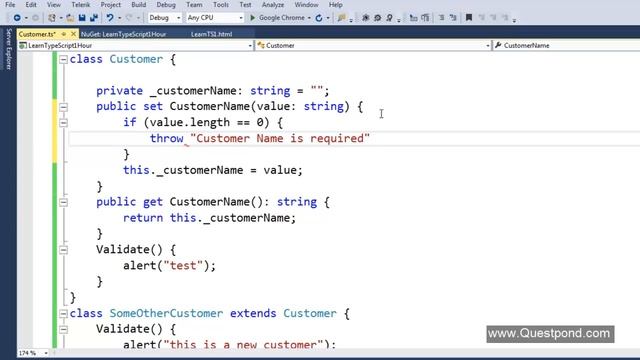Open the Window menu

[x=306, y=5]
